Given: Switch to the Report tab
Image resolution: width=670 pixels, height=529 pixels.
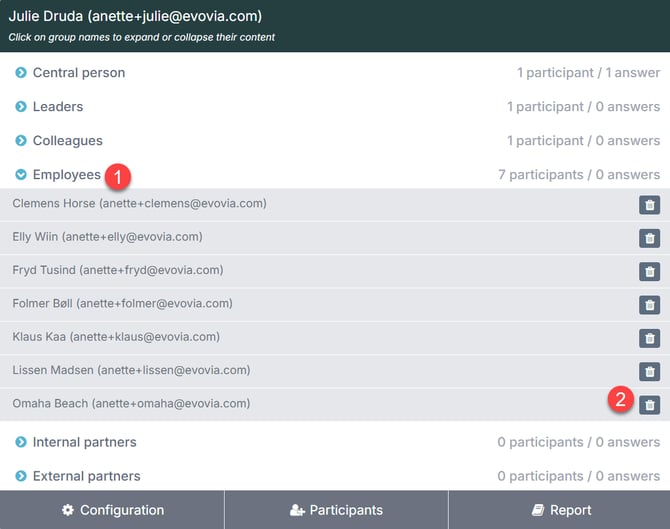Looking at the screenshot, I should click(x=560, y=510).
